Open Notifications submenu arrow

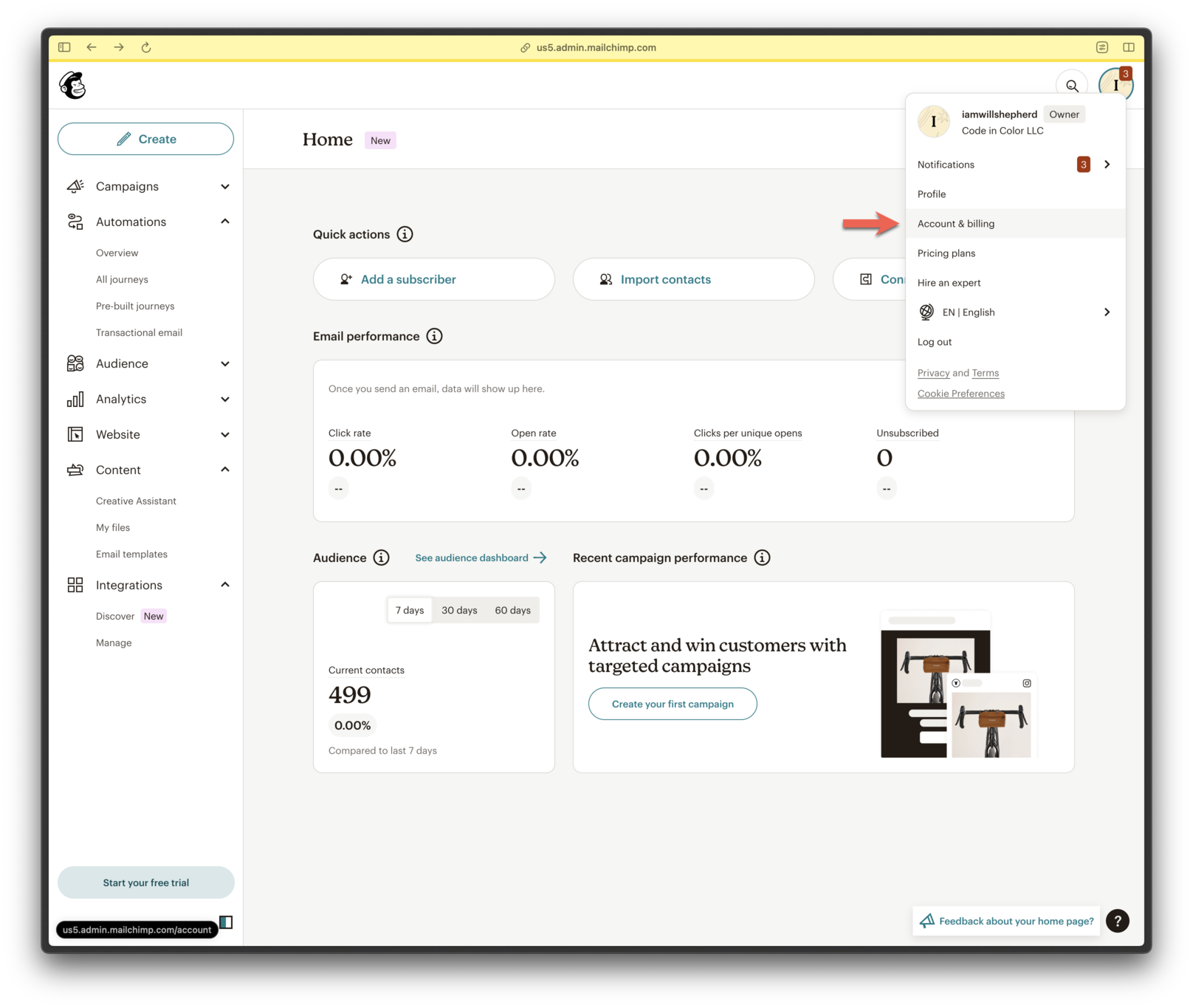(x=1107, y=164)
